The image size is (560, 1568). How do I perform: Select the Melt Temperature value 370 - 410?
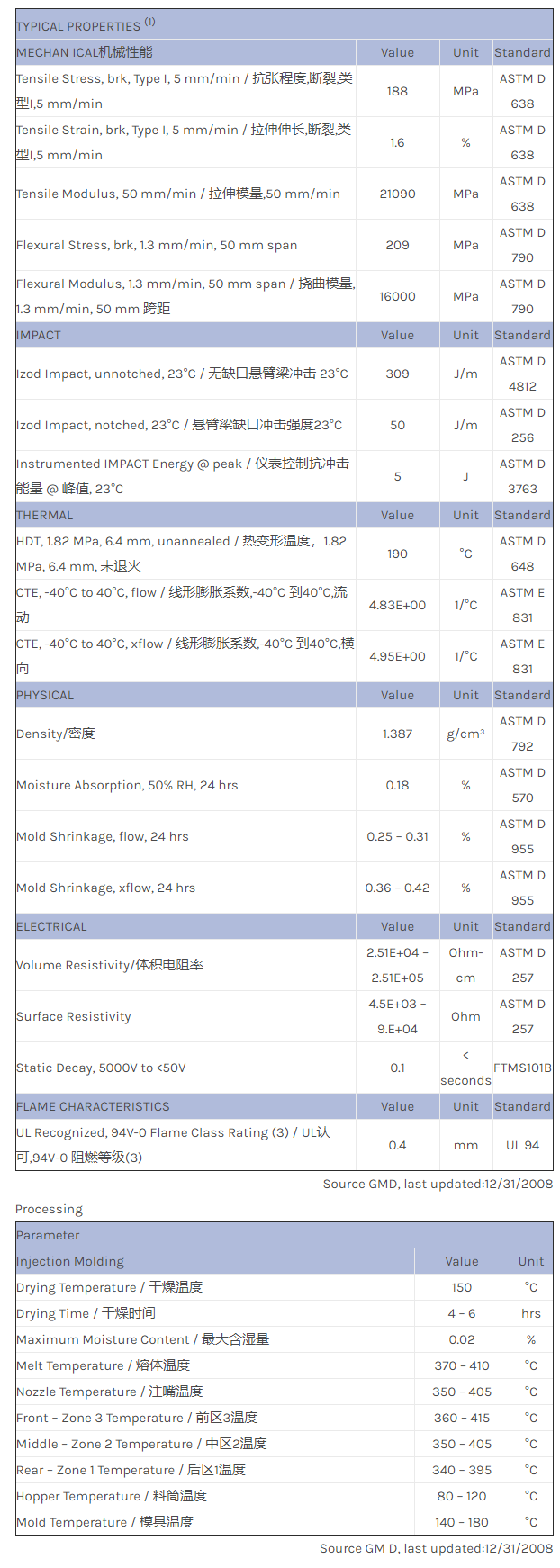click(x=462, y=1365)
